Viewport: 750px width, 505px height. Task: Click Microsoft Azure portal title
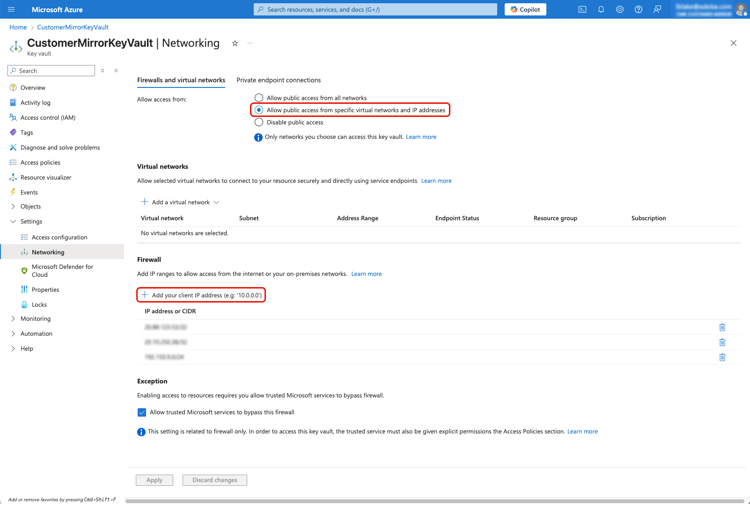click(57, 10)
